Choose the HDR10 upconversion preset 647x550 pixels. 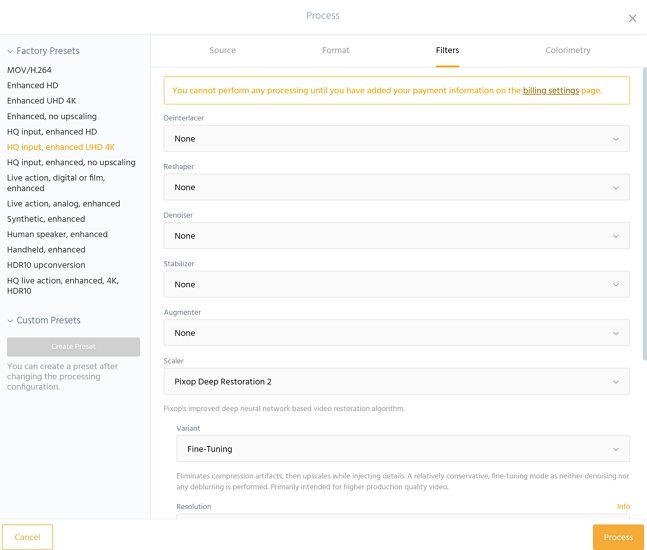pos(46,265)
